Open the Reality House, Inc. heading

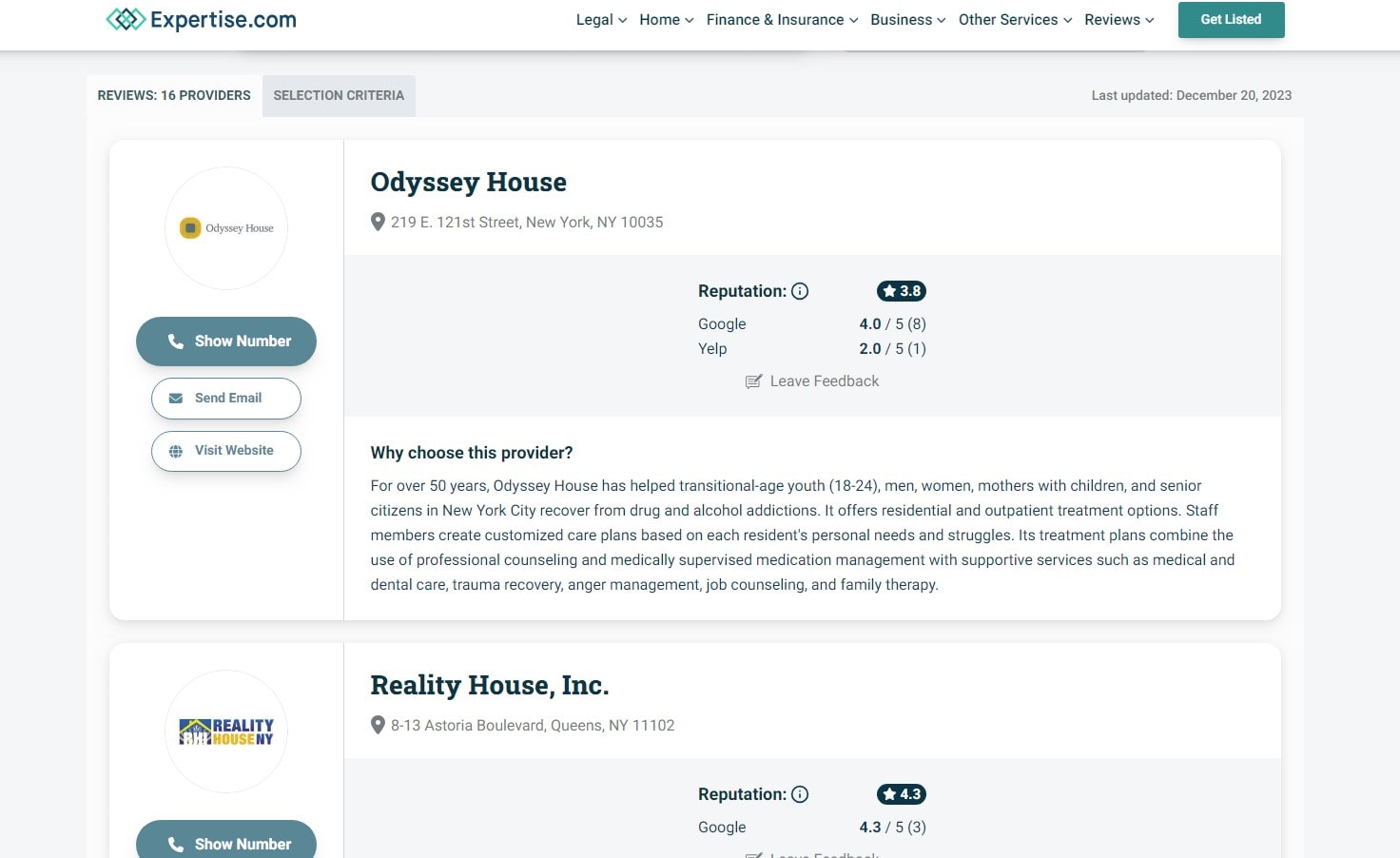(x=490, y=685)
